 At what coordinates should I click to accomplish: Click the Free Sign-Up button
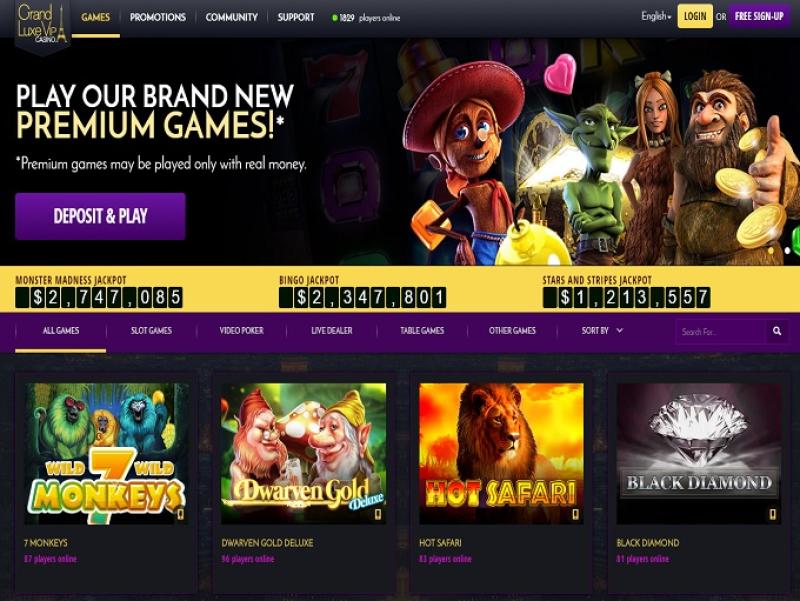coord(759,16)
